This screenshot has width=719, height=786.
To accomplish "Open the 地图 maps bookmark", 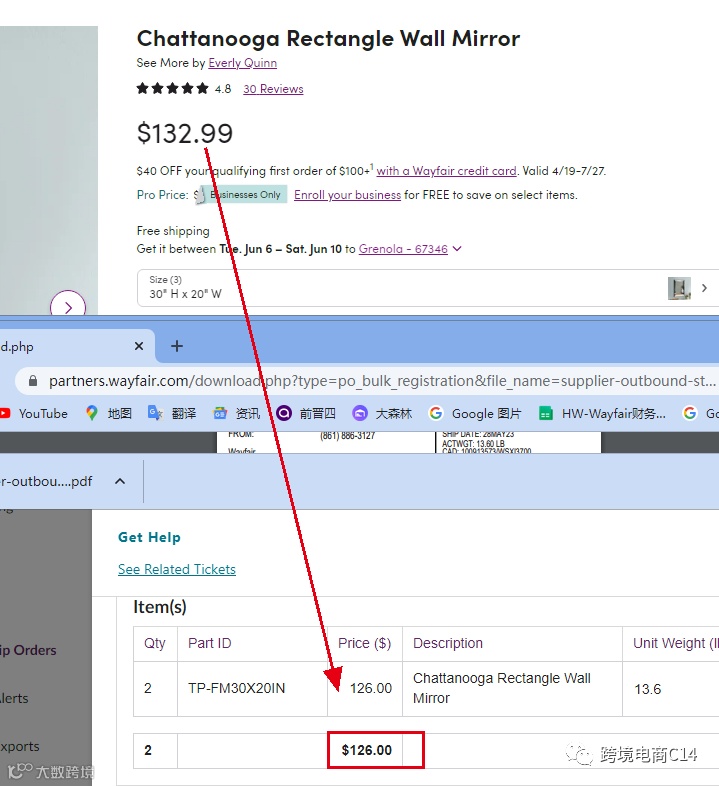I will point(109,414).
